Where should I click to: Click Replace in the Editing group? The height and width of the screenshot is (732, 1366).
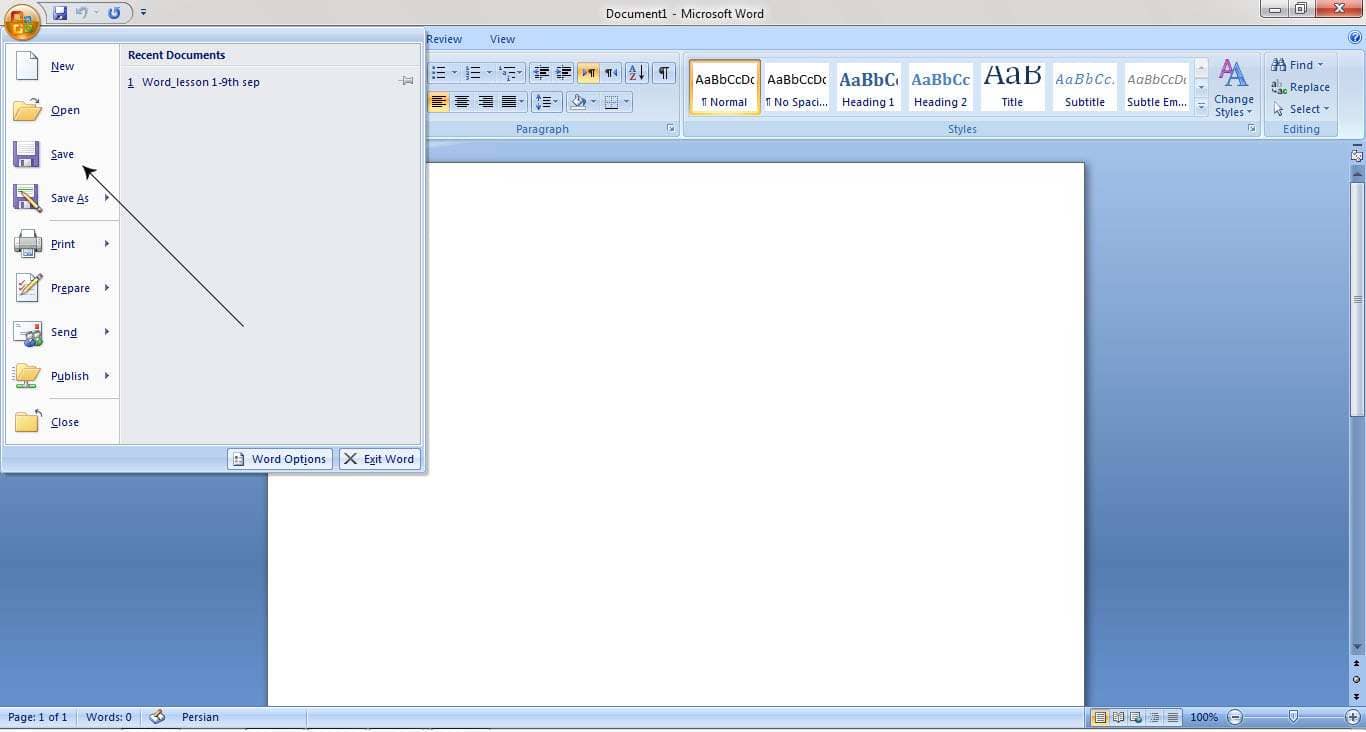click(1300, 87)
